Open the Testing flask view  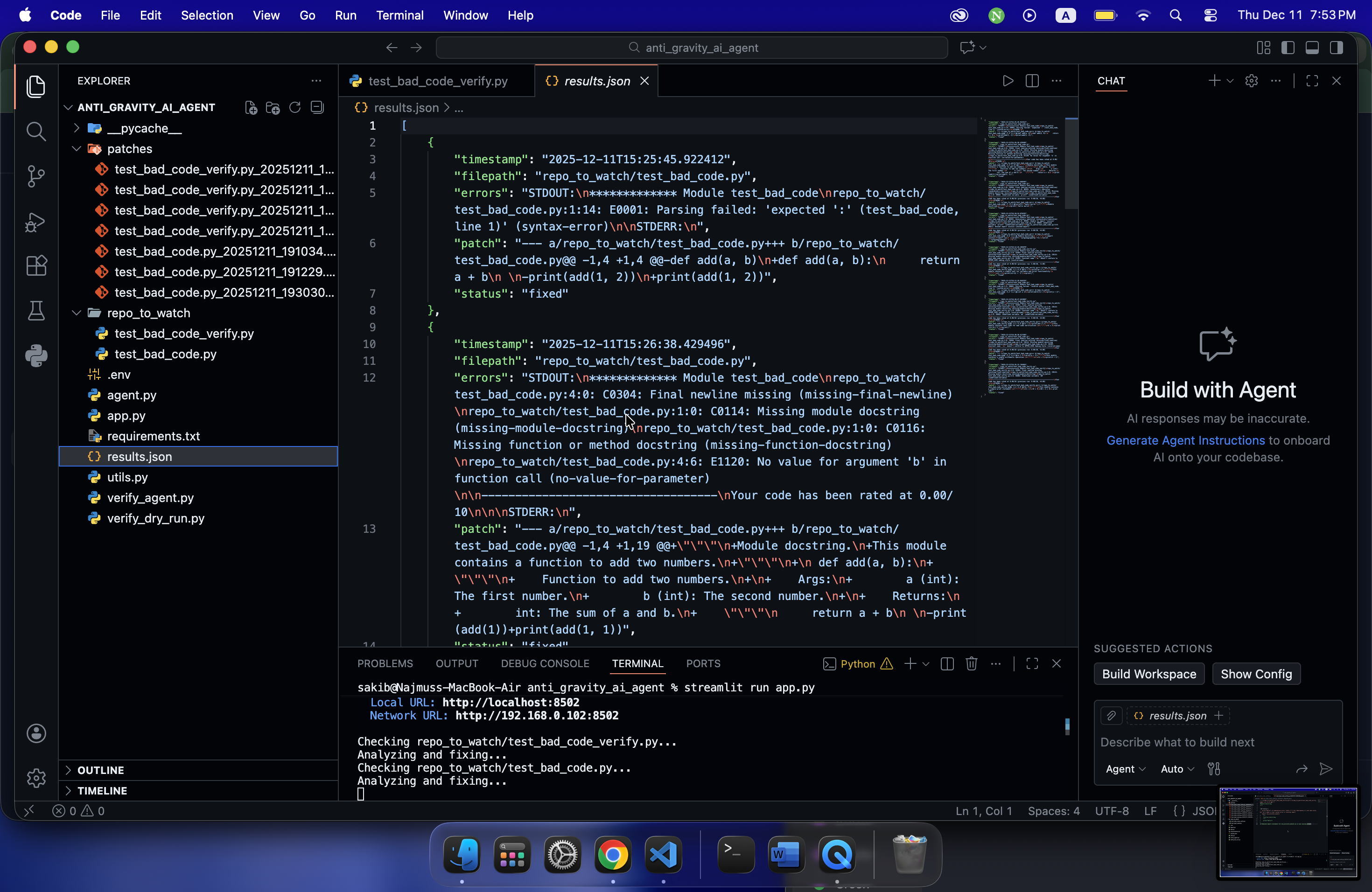(x=36, y=311)
